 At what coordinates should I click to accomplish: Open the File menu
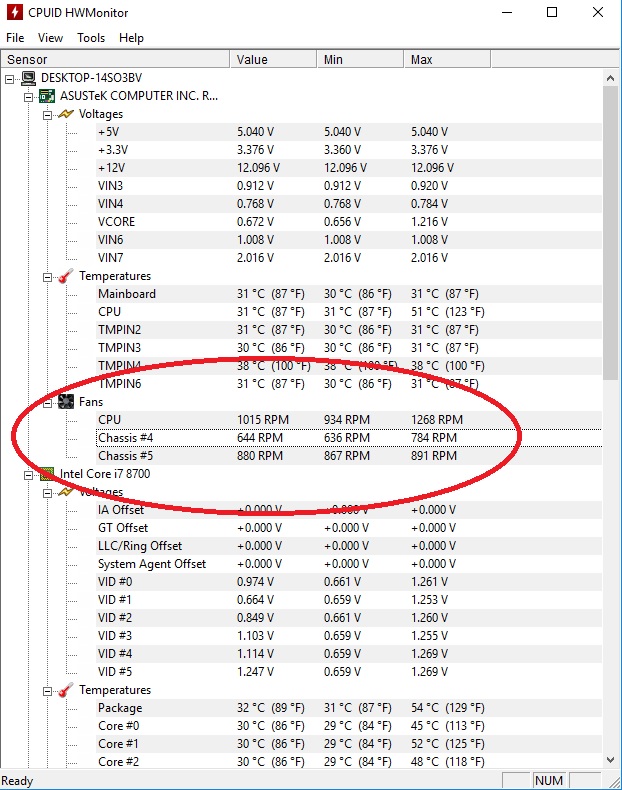pyautogui.click(x=15, y=38)
